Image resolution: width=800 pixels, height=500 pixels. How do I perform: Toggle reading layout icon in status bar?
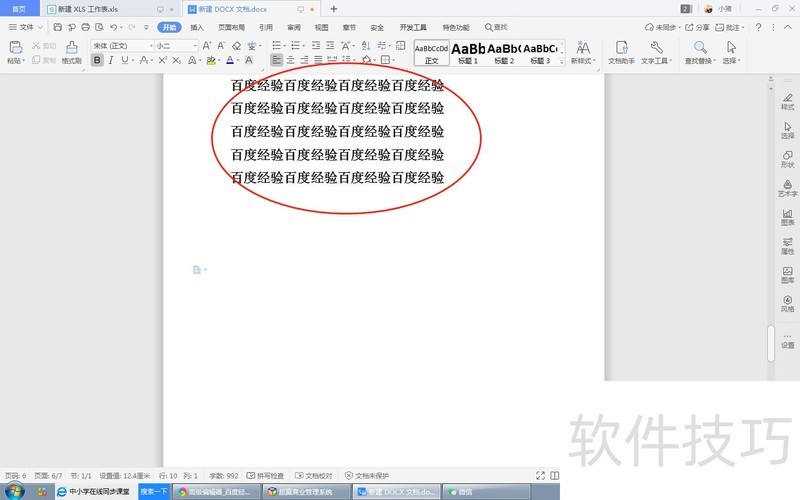[x=554, y=476]
